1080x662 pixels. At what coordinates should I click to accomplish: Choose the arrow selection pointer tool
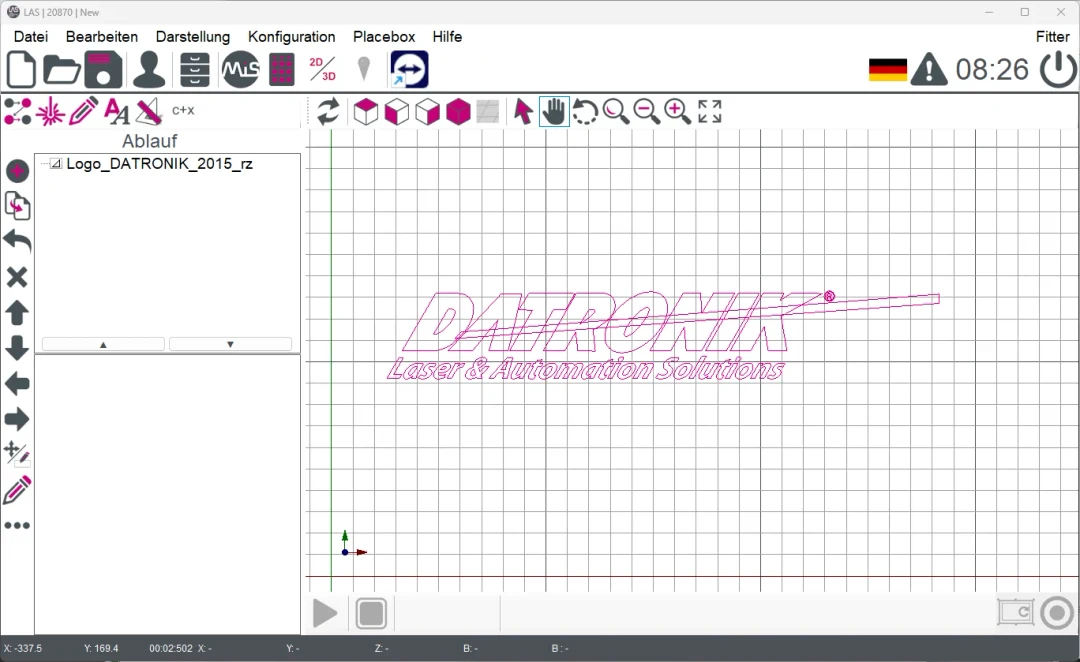(x=523, y=111)
